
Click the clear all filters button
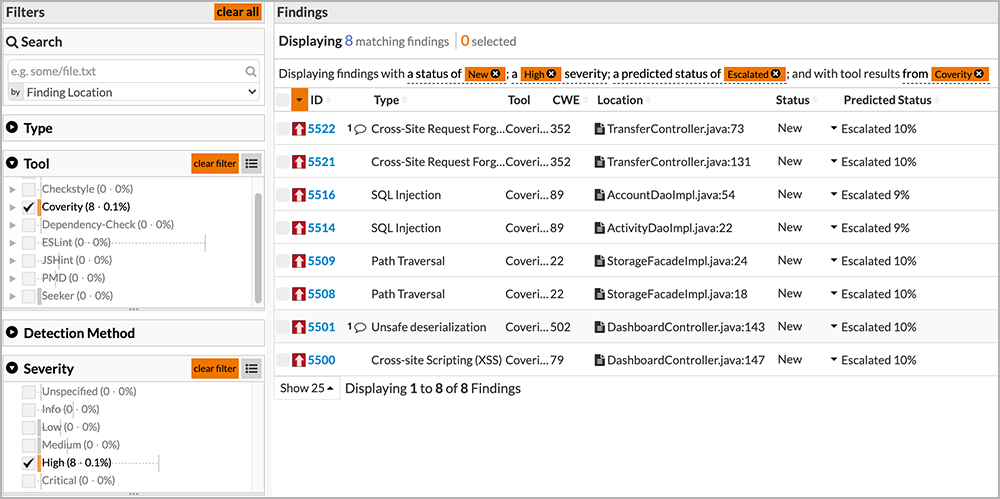[238, 11]
